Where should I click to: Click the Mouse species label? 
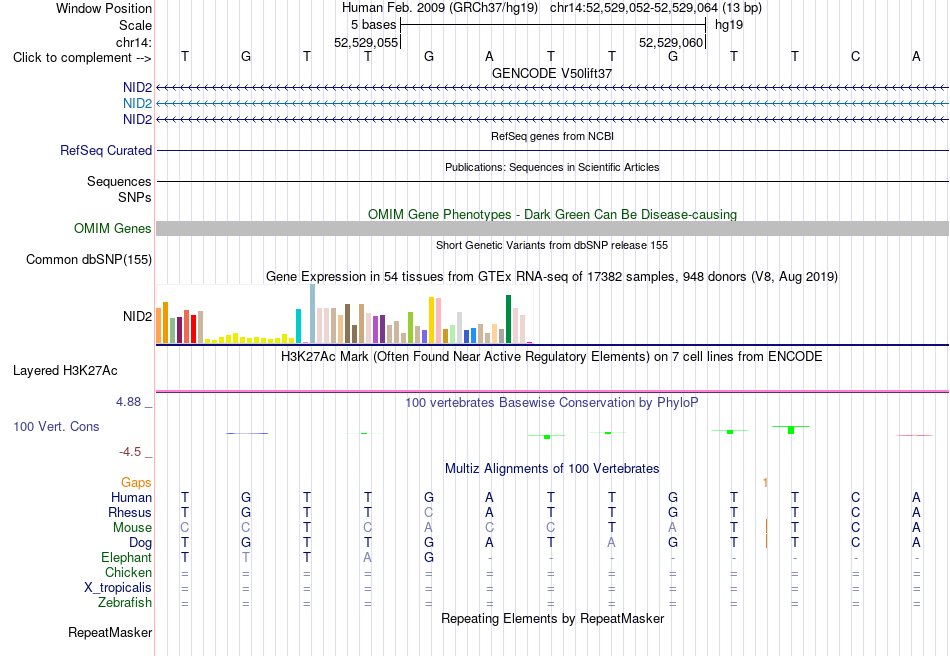[x=132, y=528]
